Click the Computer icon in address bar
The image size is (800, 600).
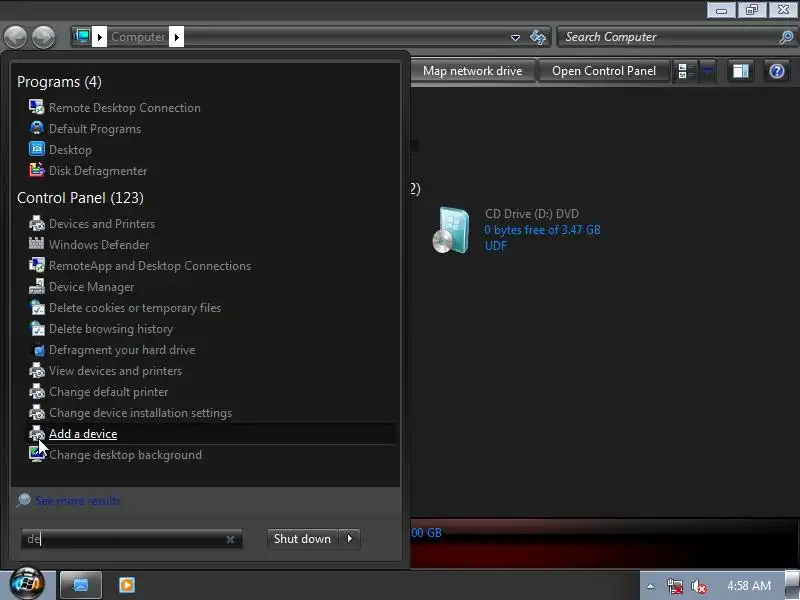pyautogui.click(x=82, y=36)
